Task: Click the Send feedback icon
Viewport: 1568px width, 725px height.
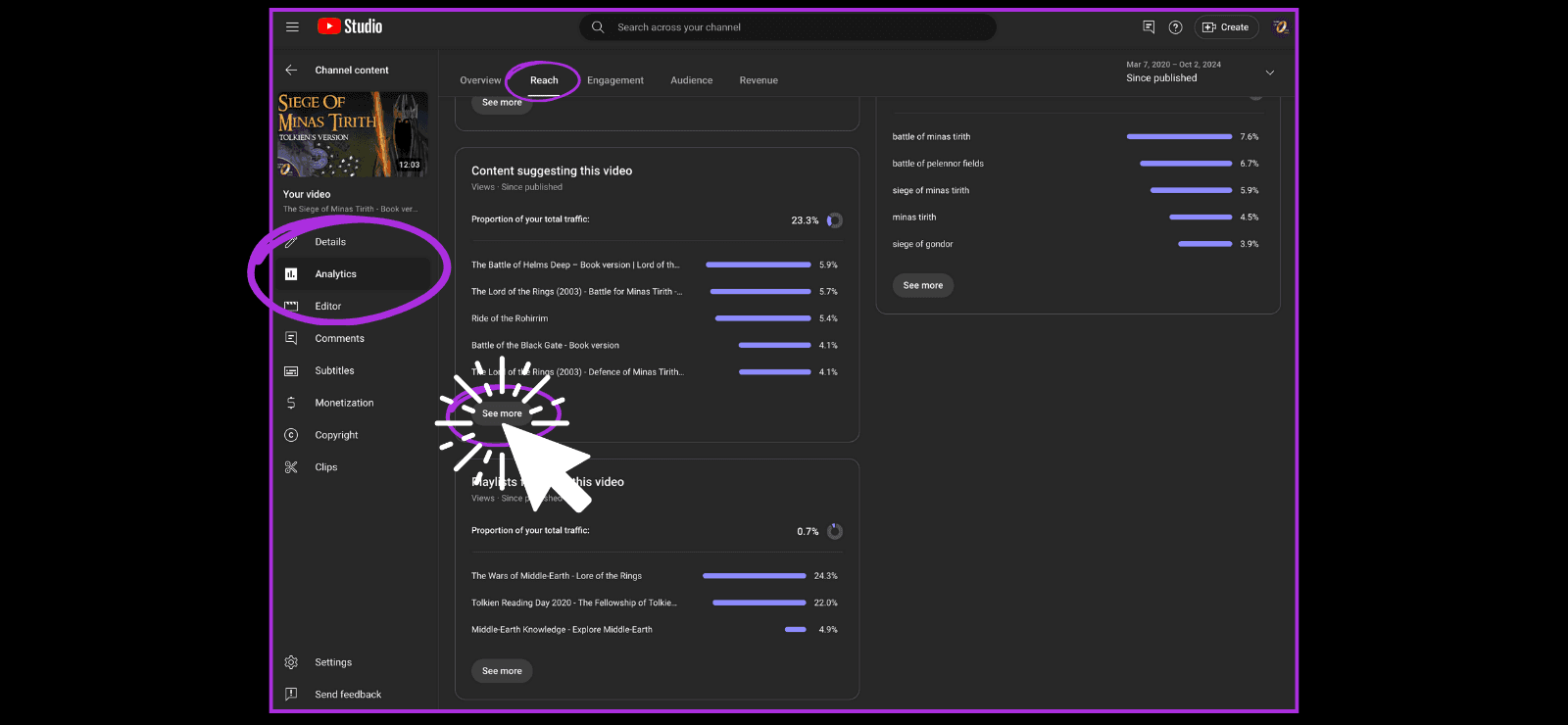Action: [x=291, y=695]
